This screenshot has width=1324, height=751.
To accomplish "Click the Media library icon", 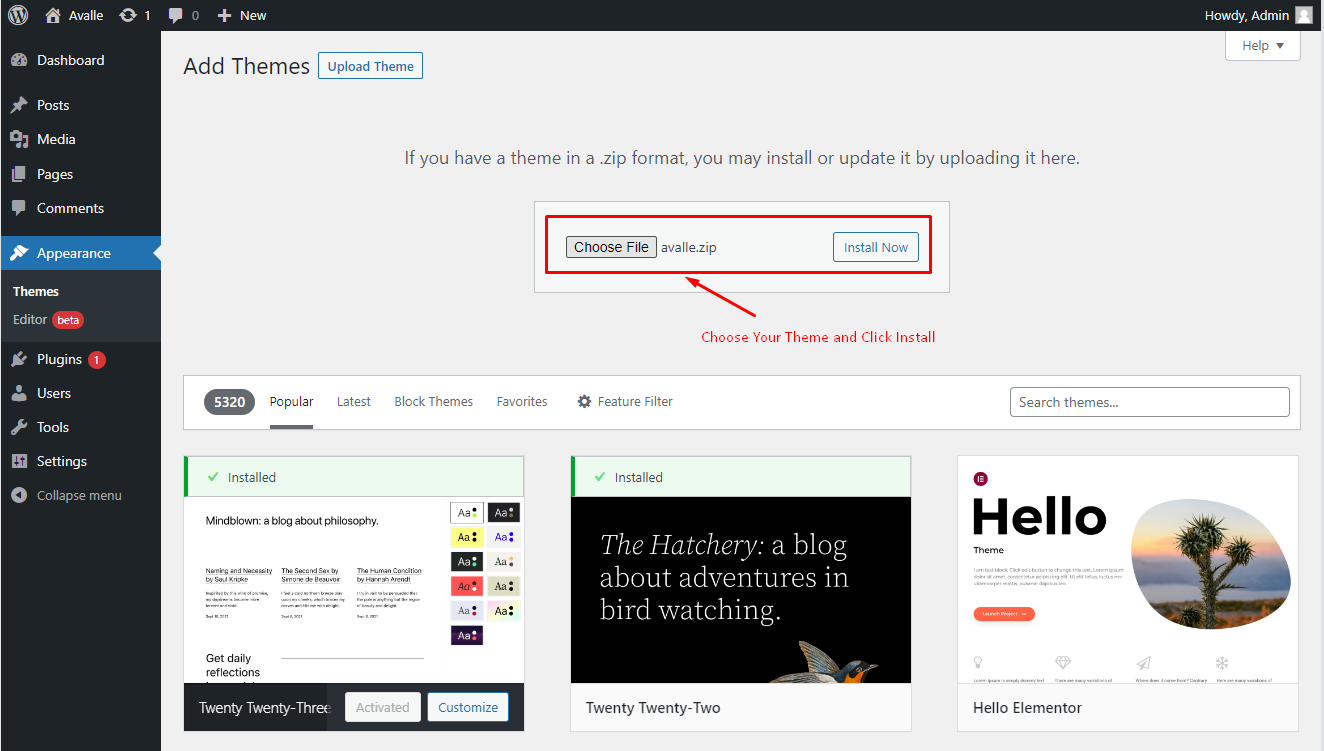I will [x=19, y=139].
